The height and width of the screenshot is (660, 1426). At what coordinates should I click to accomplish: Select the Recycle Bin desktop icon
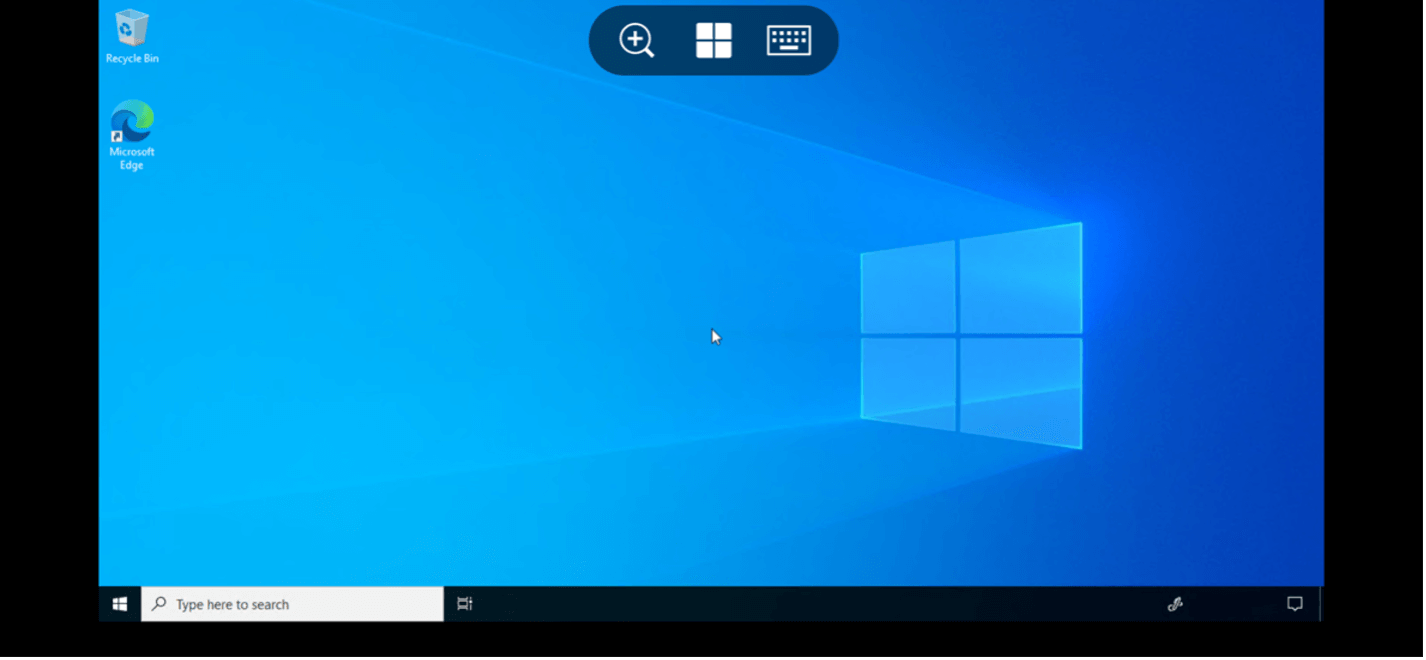pos(132,29)
